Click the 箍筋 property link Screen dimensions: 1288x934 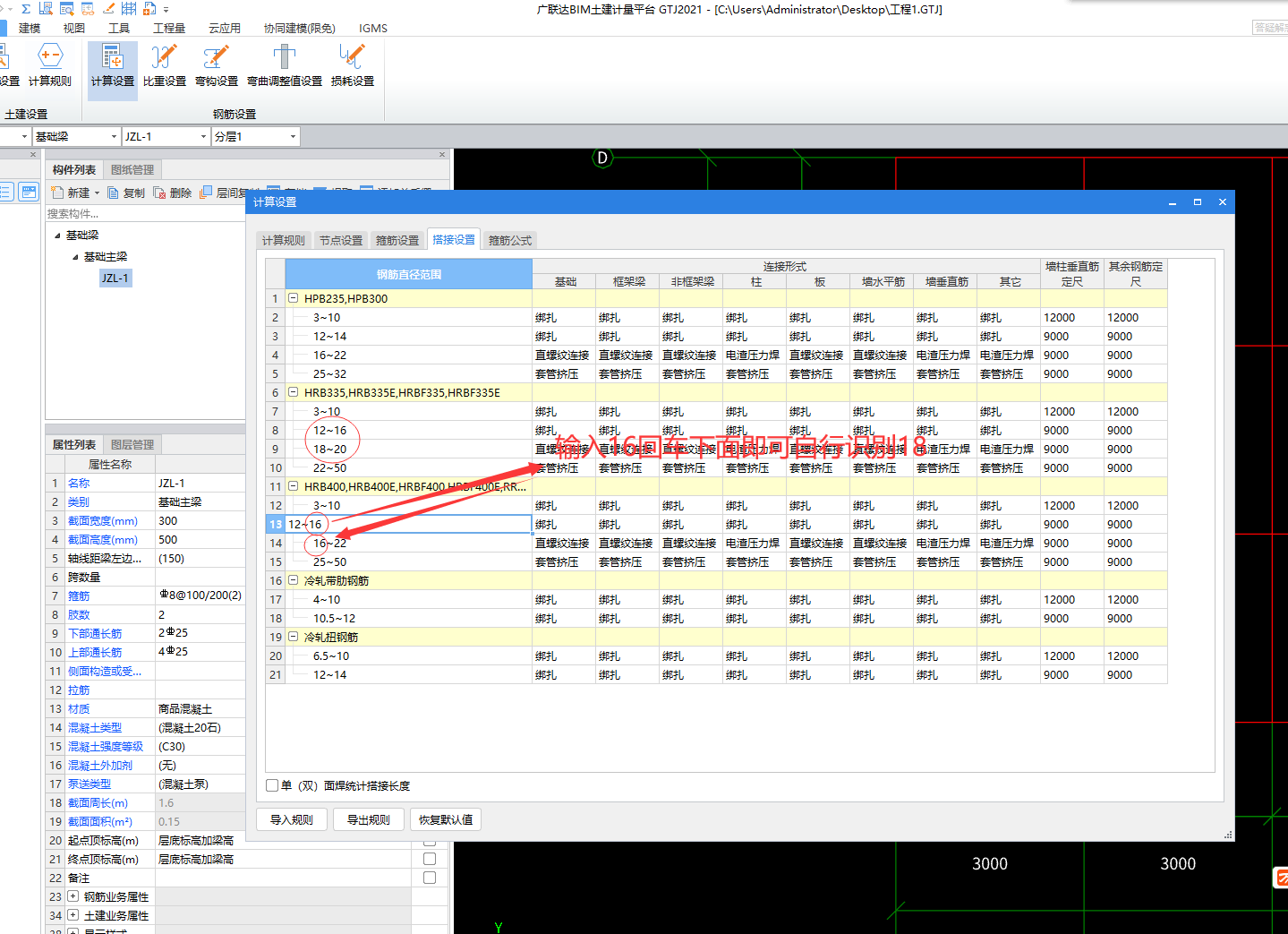coord(79,596)
